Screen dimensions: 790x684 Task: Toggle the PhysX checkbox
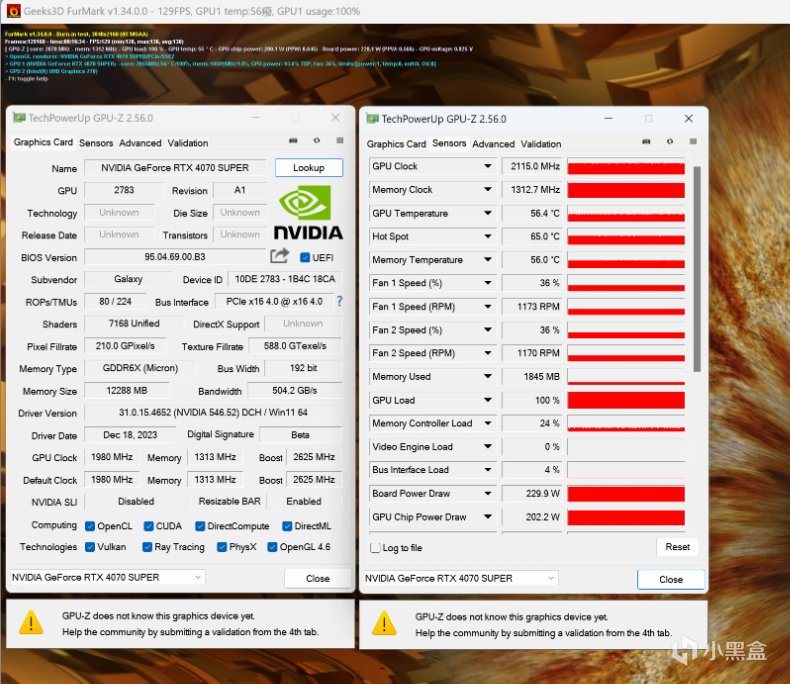(x=222, y=547)
